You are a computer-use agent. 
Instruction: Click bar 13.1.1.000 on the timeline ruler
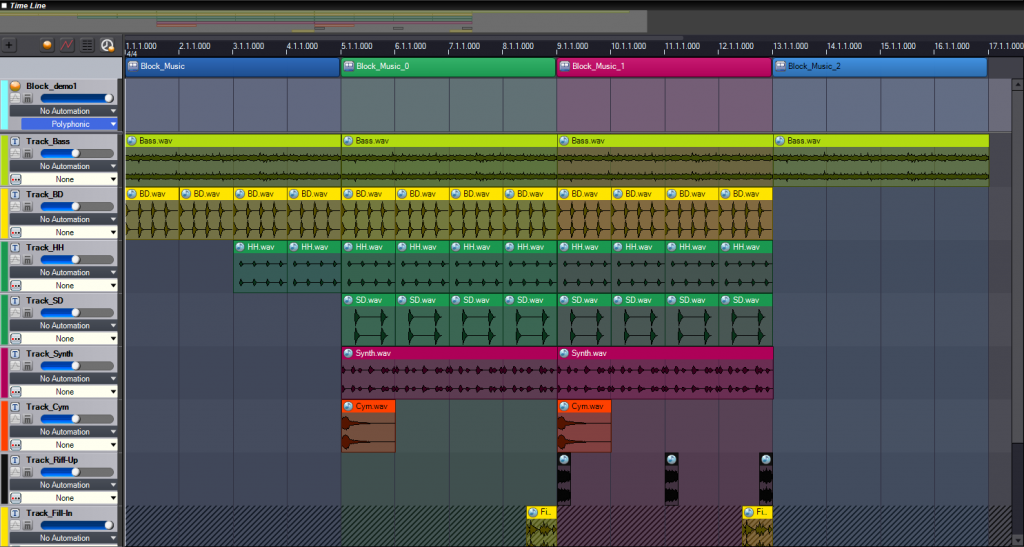[774, 46]
